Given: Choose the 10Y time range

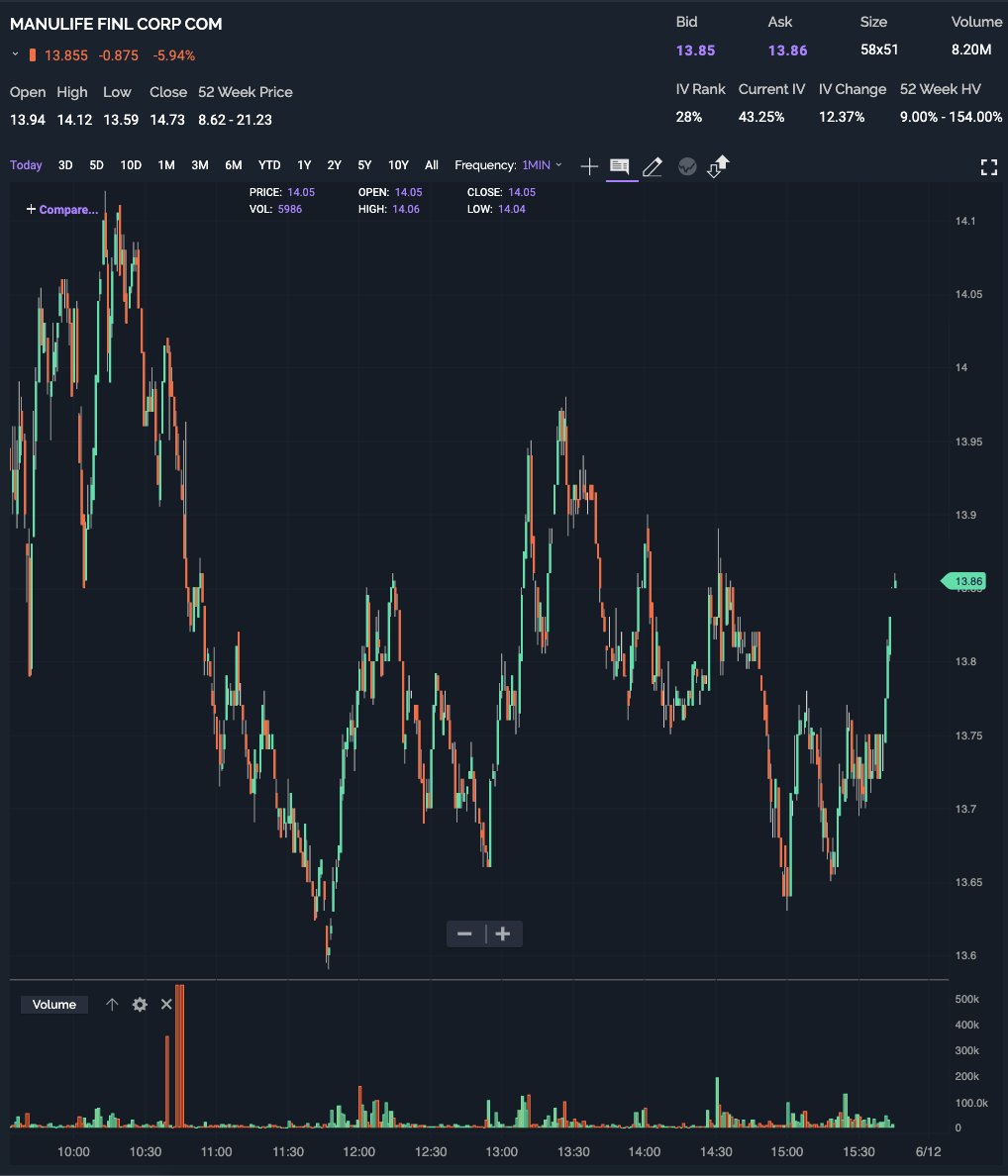Looking at the screenshot, I should pyautogui.click(x=398, y=165).
